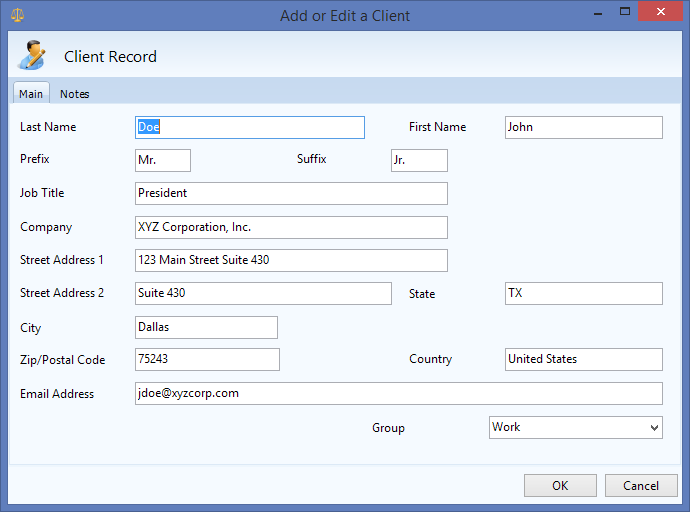Select the Main tab

click(31, 94)
